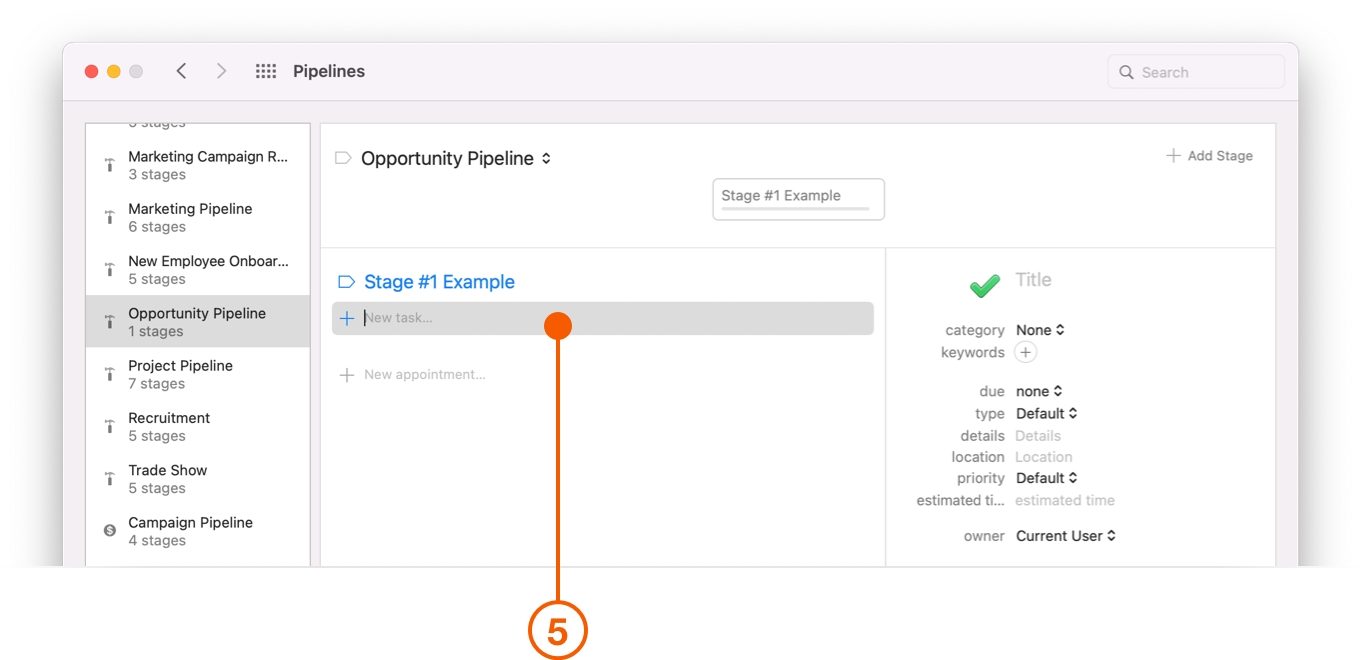This screenshot has height=660, width=1360.
Task: Select the back navigation arrow
Action: (x=181, y=71)
